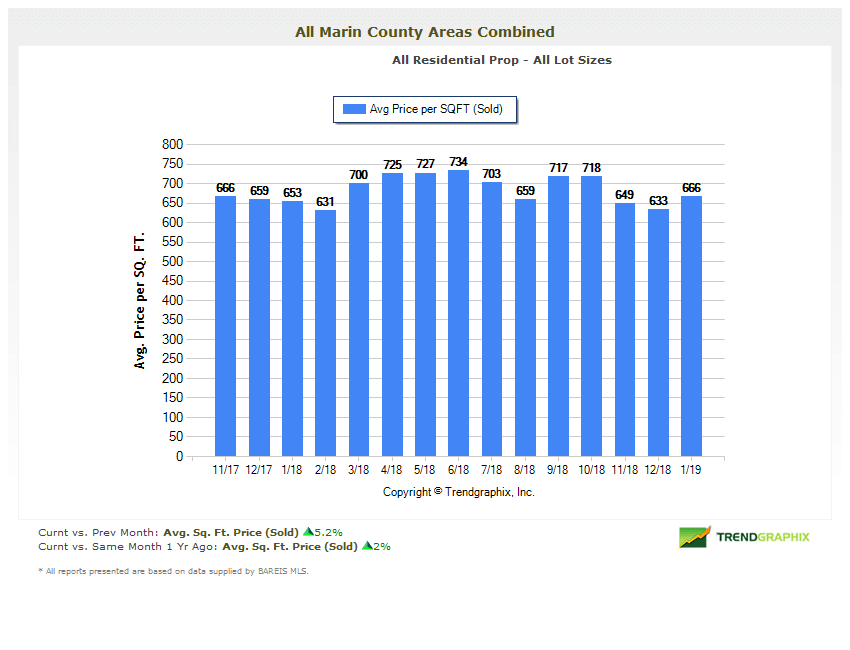
Task: Select the 2/18 bar showing 631
Action: coord(325,333)
